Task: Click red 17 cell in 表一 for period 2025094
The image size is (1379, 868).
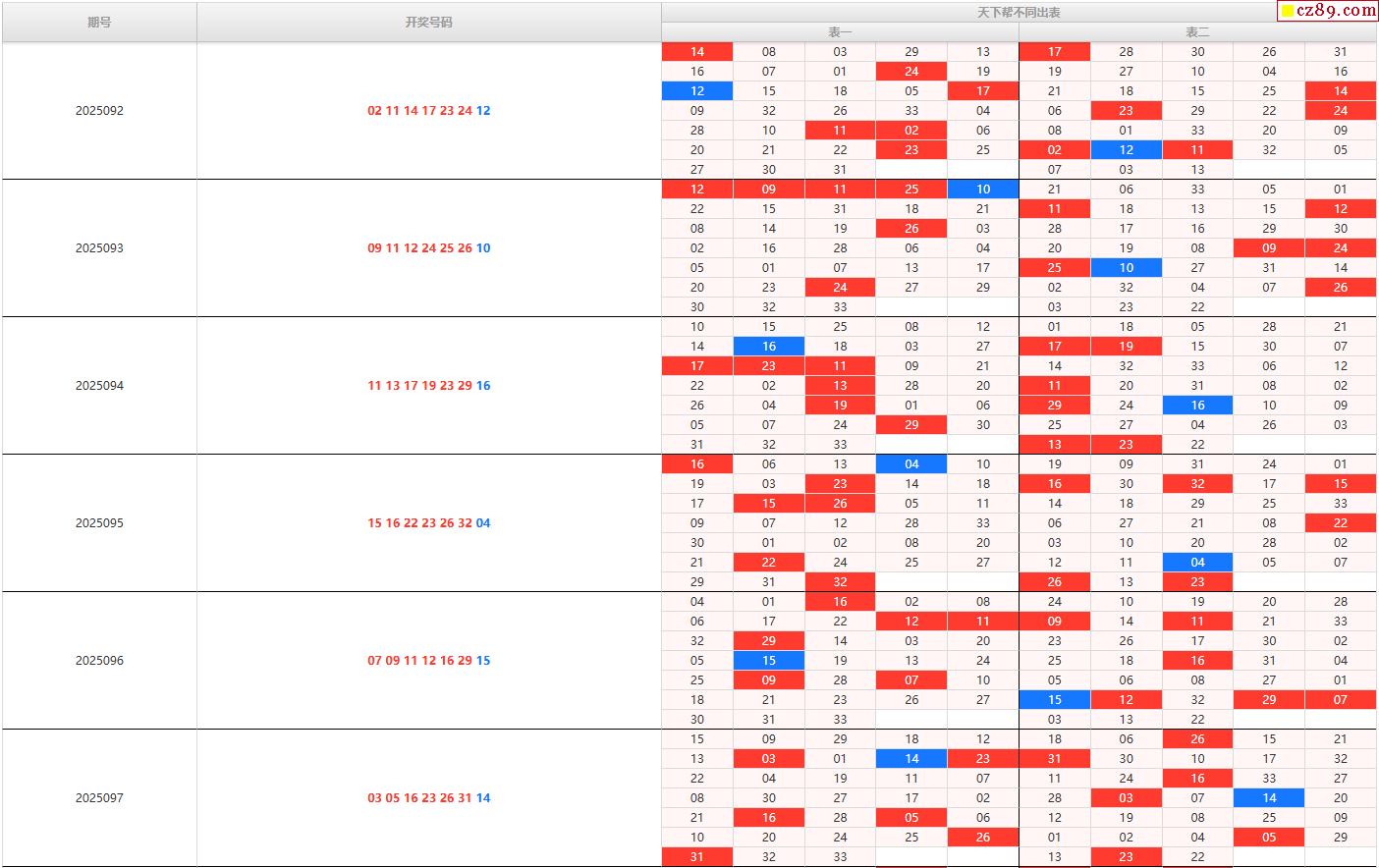Action: click(697, 366)
